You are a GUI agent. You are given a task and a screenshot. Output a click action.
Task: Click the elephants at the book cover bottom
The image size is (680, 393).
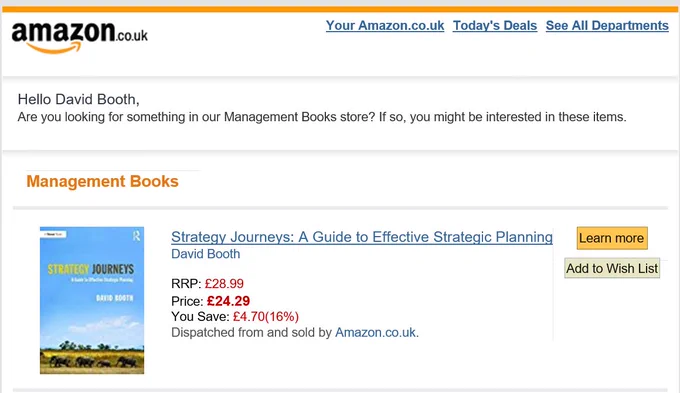coord(92,362)
